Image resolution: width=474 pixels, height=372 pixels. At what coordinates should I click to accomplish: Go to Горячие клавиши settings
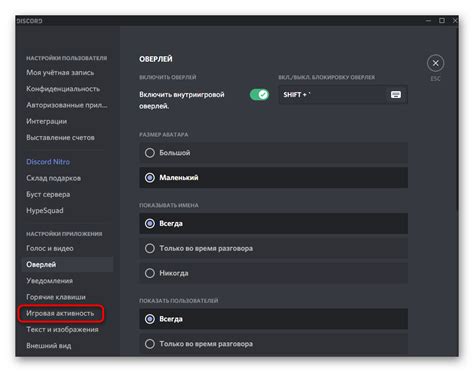pyautogui.click(x=56, y=297)
